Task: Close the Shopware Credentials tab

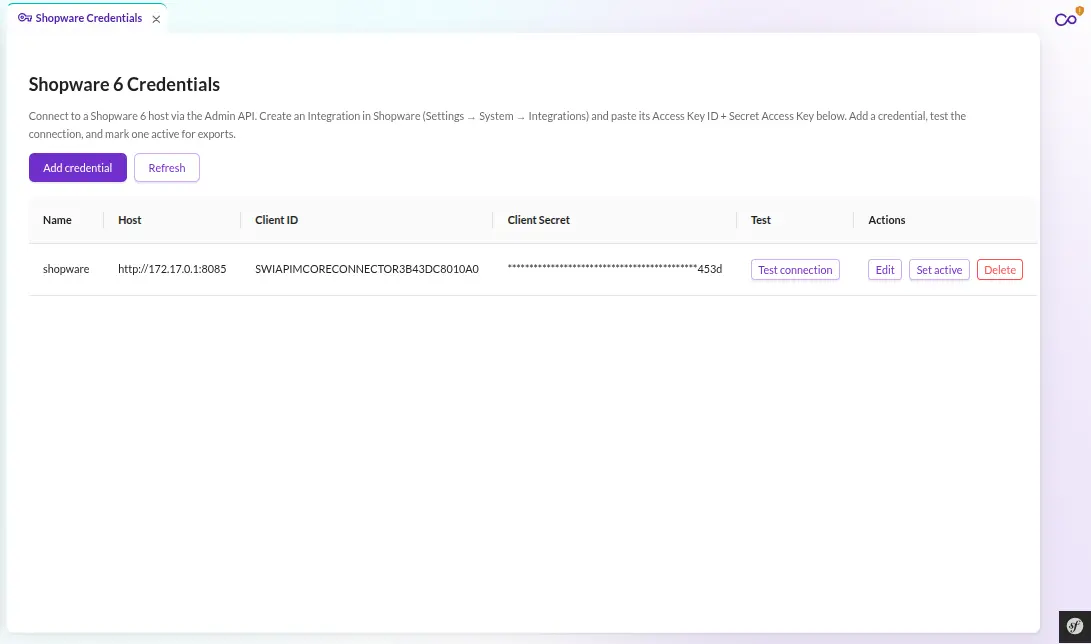Action: tap(156, 19)
